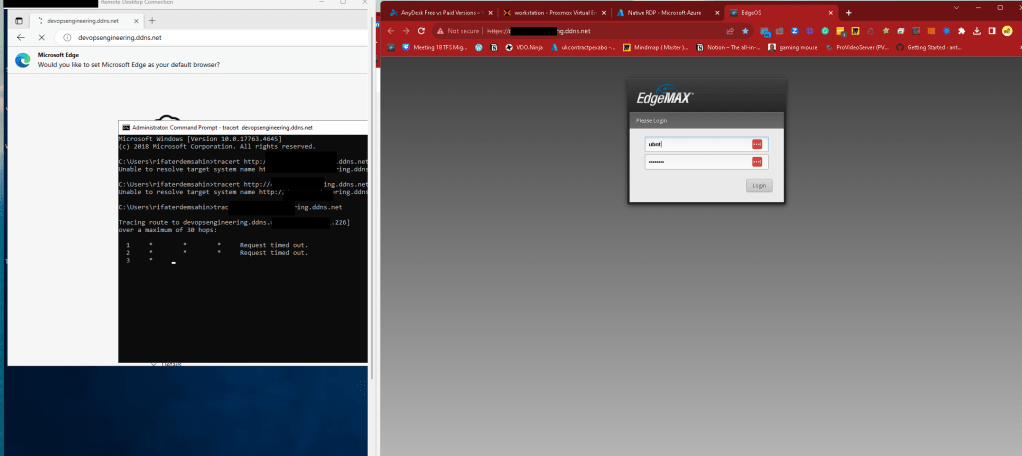Click the red password manager icon in password field
Screen dimensions: 1022x456
click(x=757, y=162)
